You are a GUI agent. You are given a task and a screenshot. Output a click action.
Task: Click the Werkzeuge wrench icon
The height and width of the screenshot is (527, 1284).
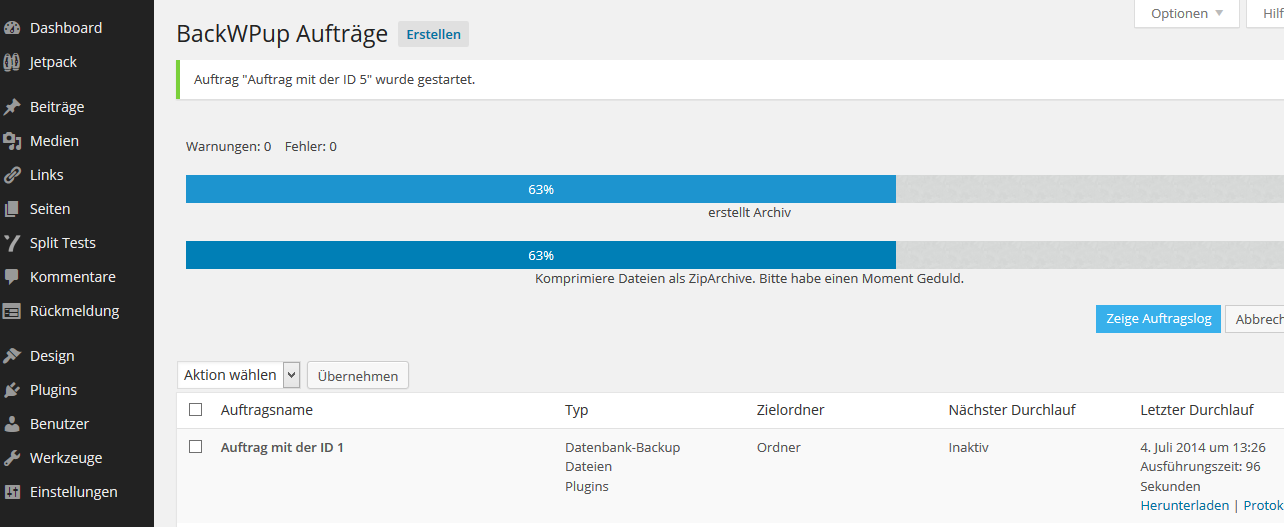pyautogui.click(x=12, y=458)
